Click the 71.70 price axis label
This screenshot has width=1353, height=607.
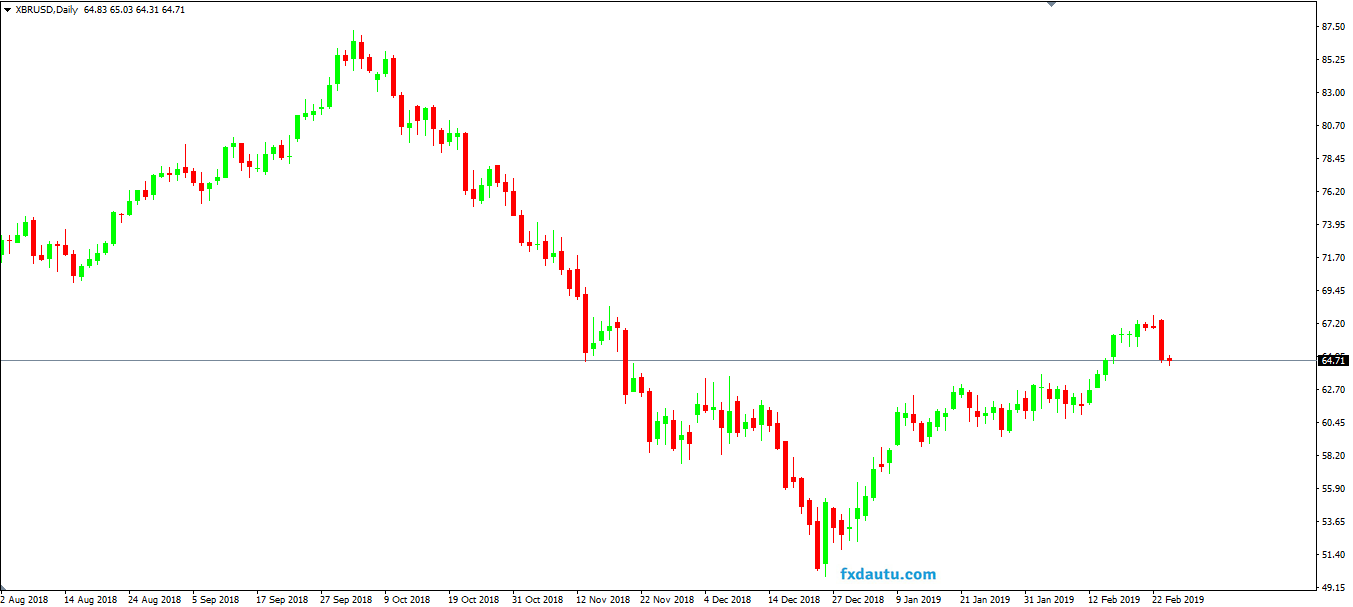tap(1332, 258)
